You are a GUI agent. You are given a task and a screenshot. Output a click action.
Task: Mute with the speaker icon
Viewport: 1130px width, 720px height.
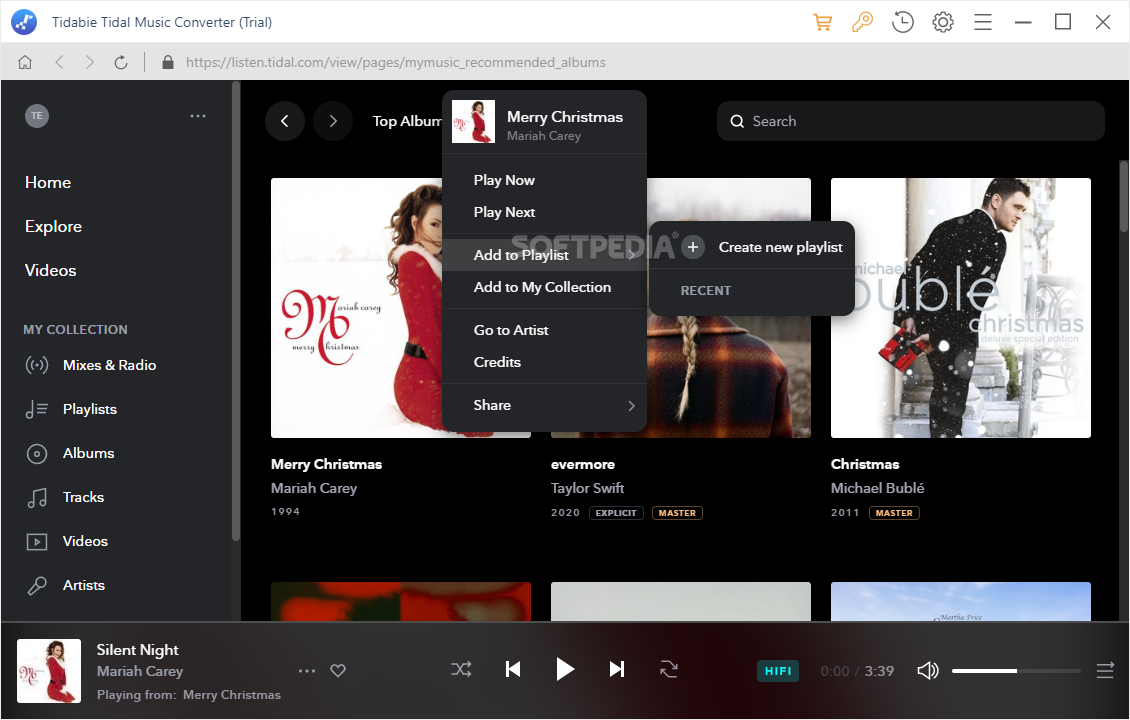(927, 671)
